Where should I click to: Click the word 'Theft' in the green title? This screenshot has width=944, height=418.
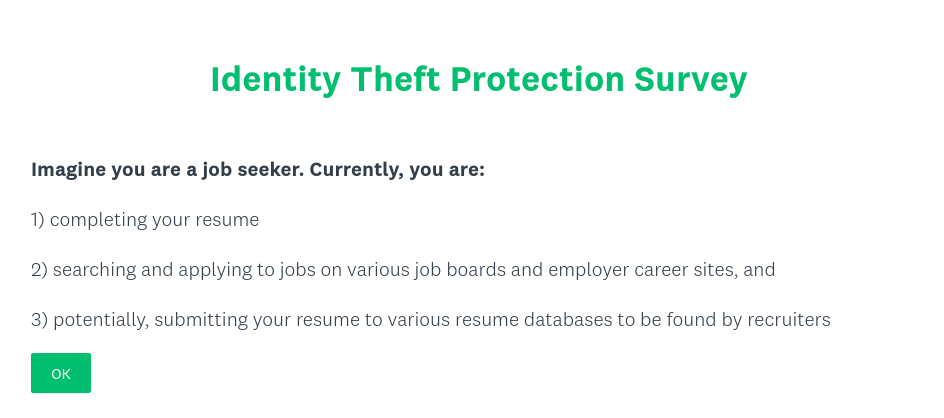click(396, 79)
